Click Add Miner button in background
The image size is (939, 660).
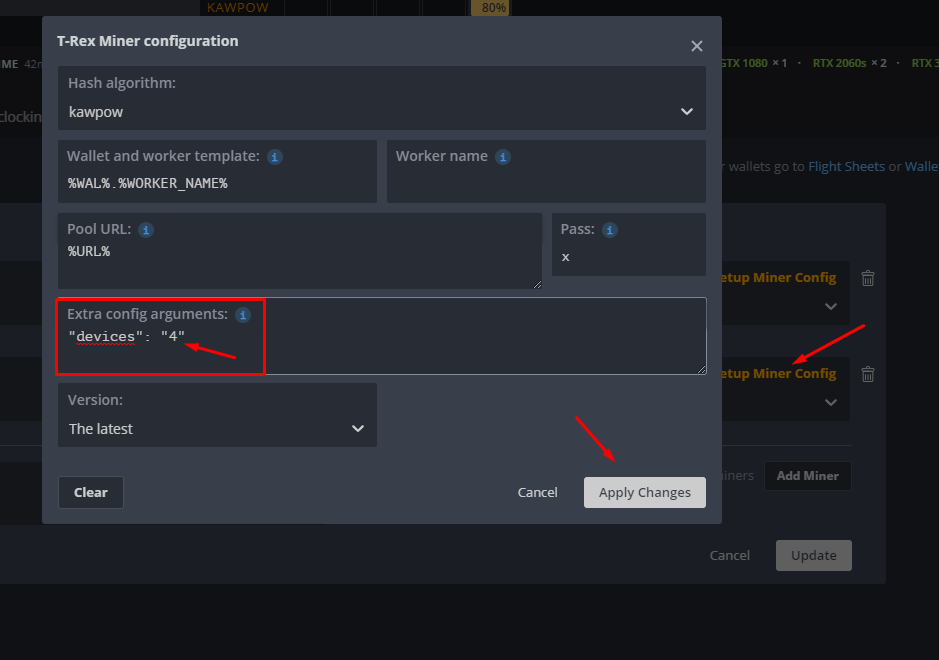[x=807, y=476]
